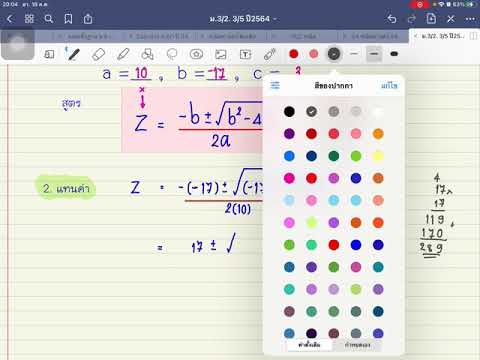480x360 pixels.
Task: Open the page thumbnails grid view
Action: coord(29,19)
